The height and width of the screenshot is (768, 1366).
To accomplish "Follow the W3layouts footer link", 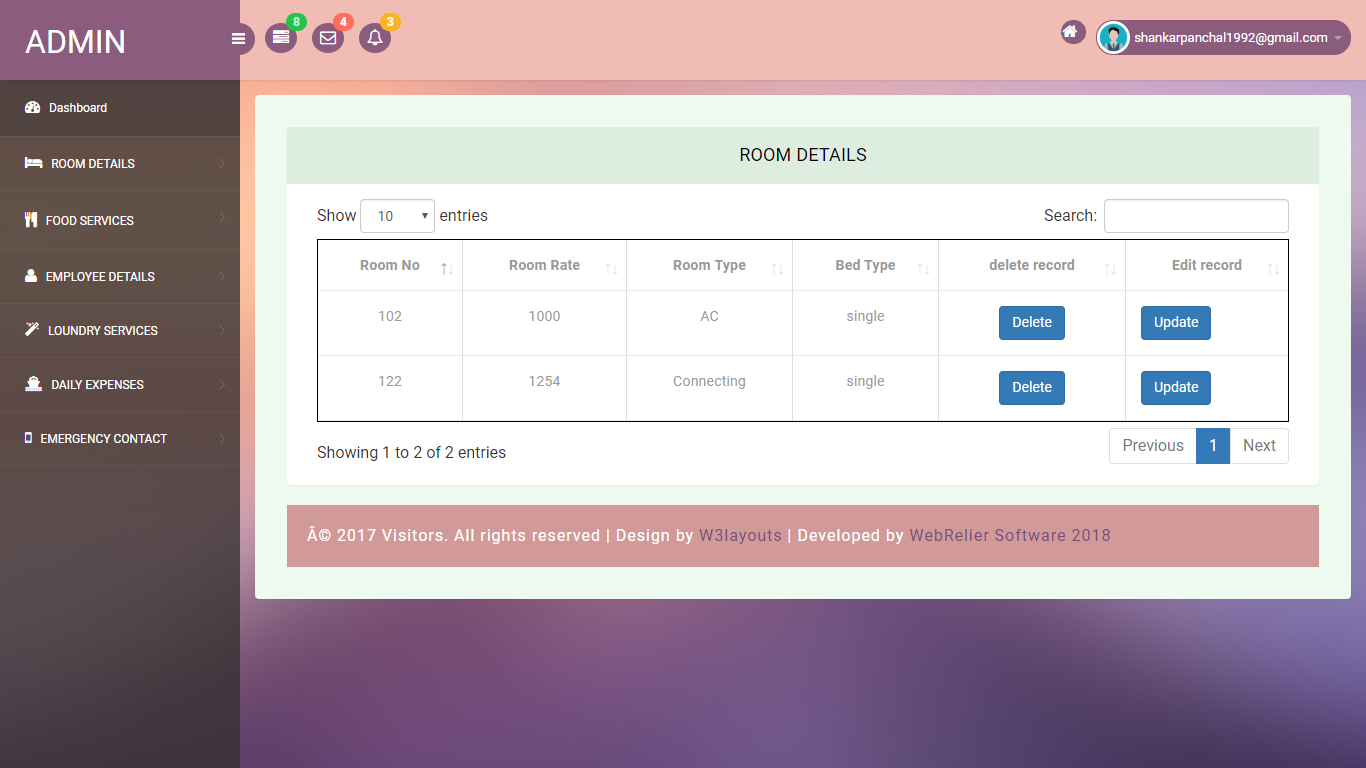I will [740, 535].
